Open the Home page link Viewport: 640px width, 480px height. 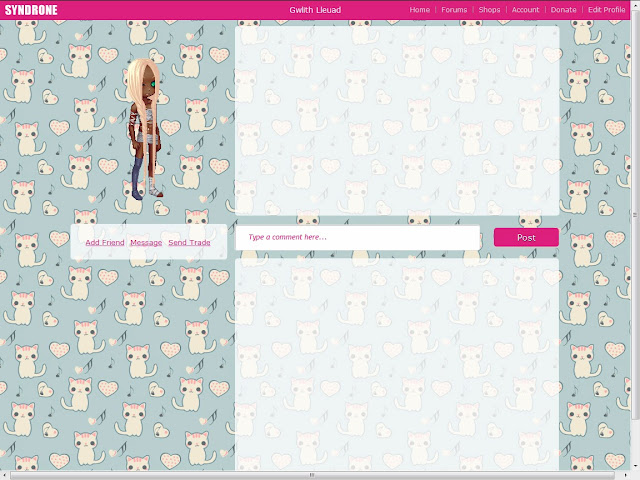click(420, 10)
